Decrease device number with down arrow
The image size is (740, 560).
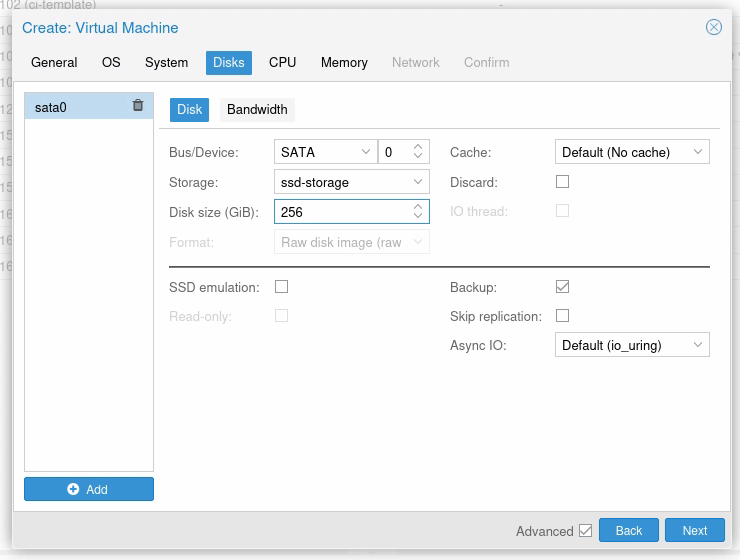(x=418, y=156)
